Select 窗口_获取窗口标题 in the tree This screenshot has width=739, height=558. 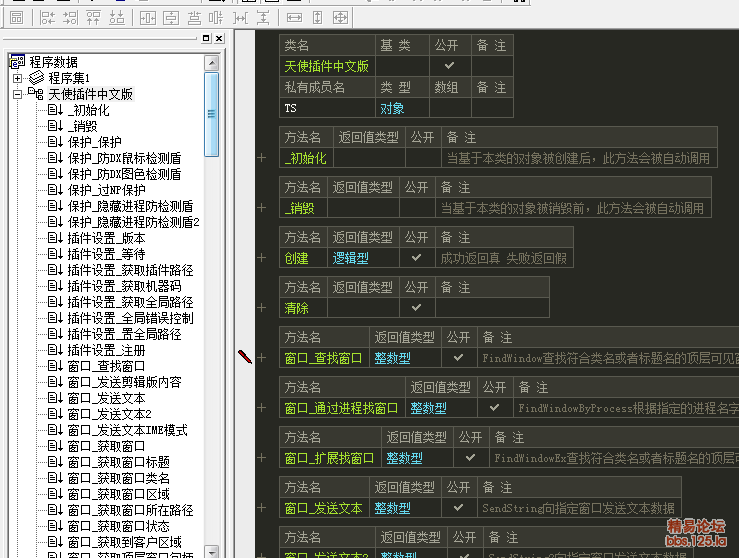(118, 462)
